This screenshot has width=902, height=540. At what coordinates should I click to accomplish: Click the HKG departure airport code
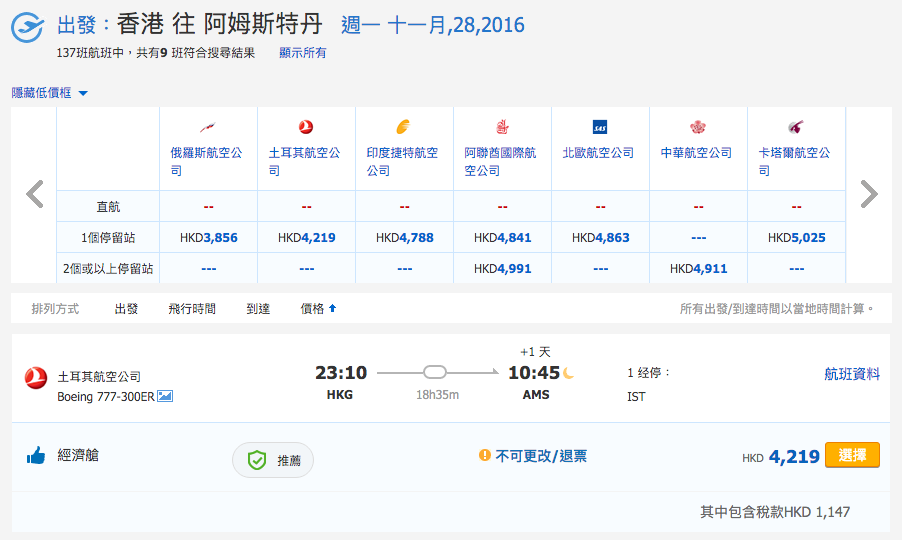click(339, 395)
